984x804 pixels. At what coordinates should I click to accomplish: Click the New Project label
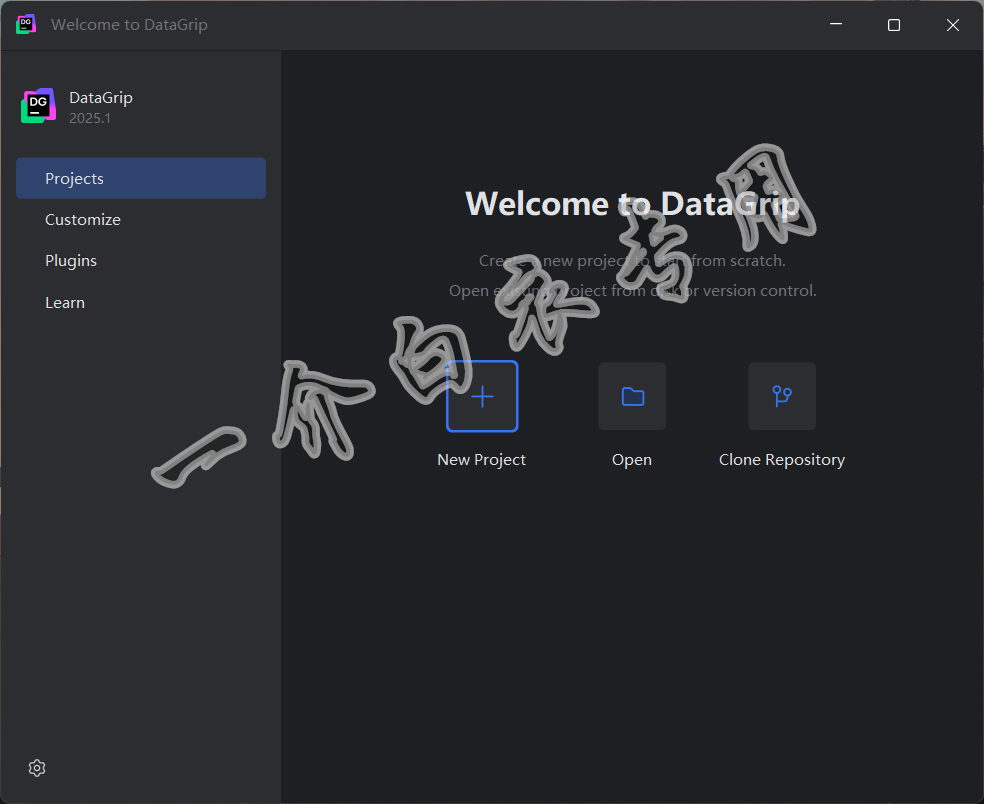481,459
